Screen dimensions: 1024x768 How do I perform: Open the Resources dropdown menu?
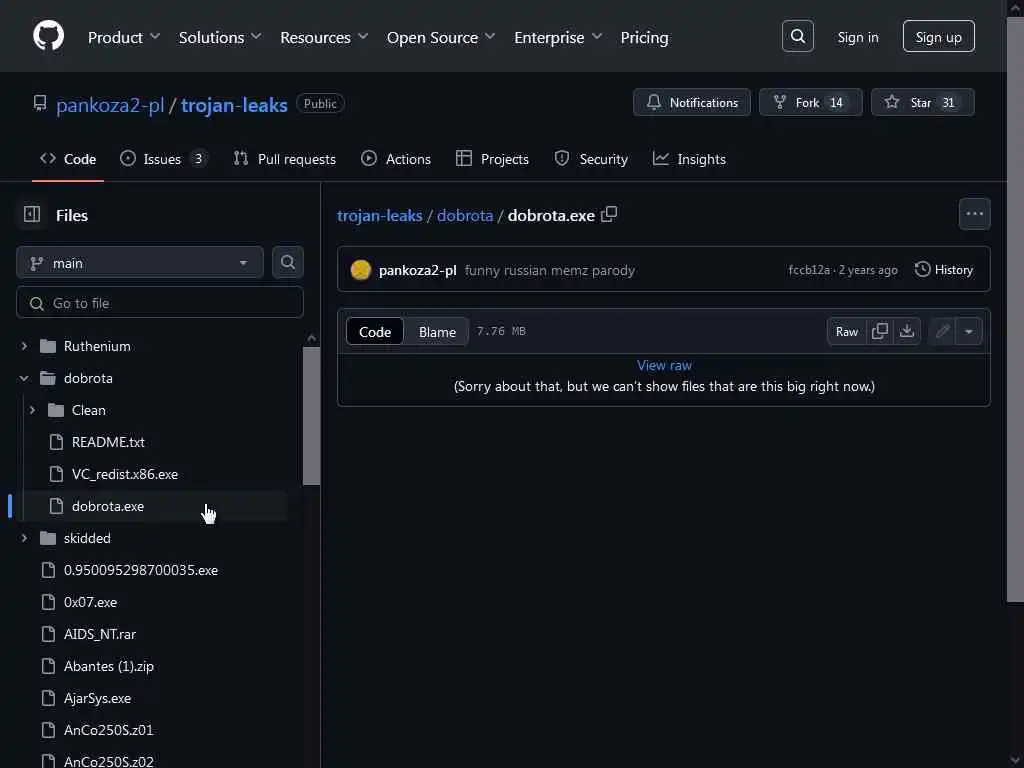tap(324, 37)
